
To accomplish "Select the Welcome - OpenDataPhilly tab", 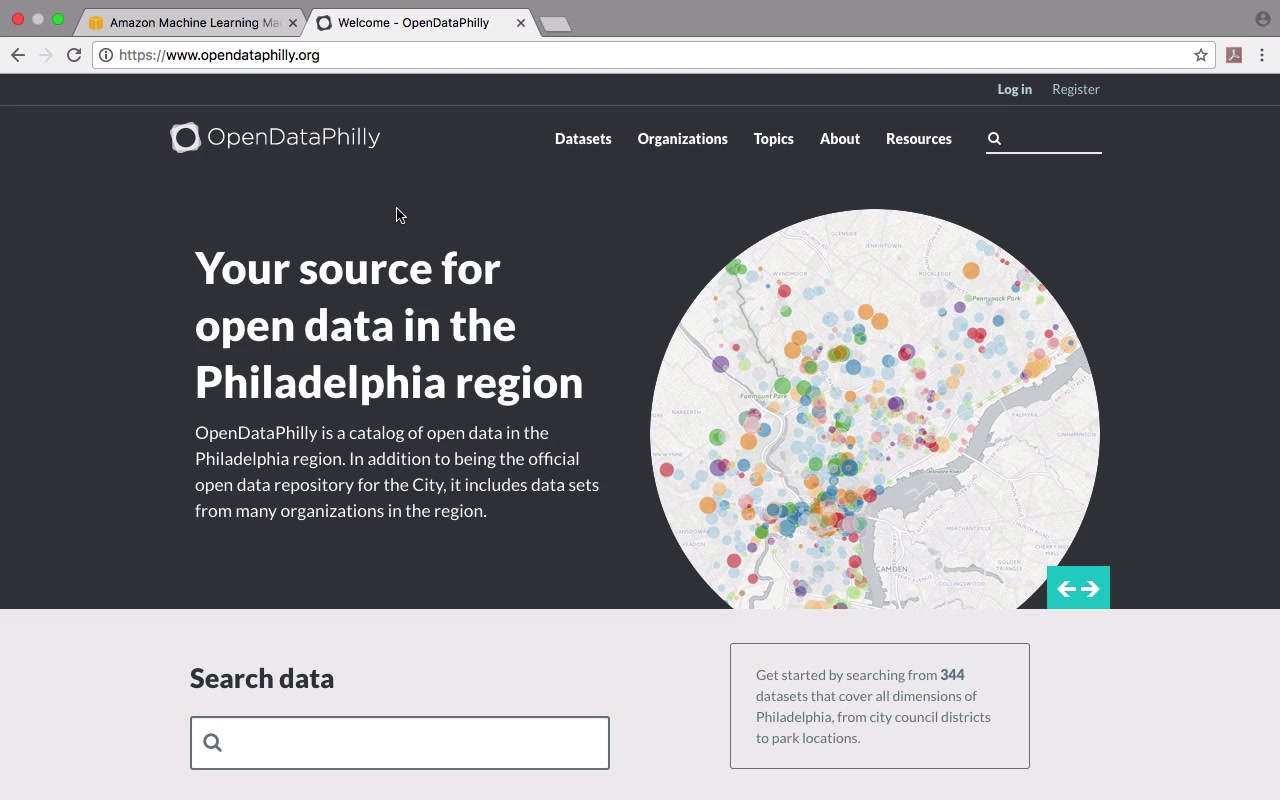I will tap(418, 22).
